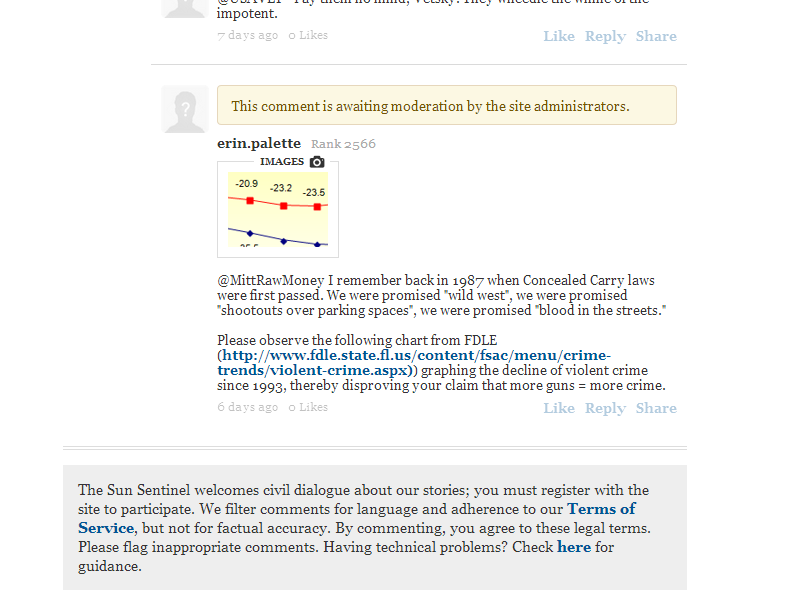Click the Rank 2566 label

click(343, 144)
